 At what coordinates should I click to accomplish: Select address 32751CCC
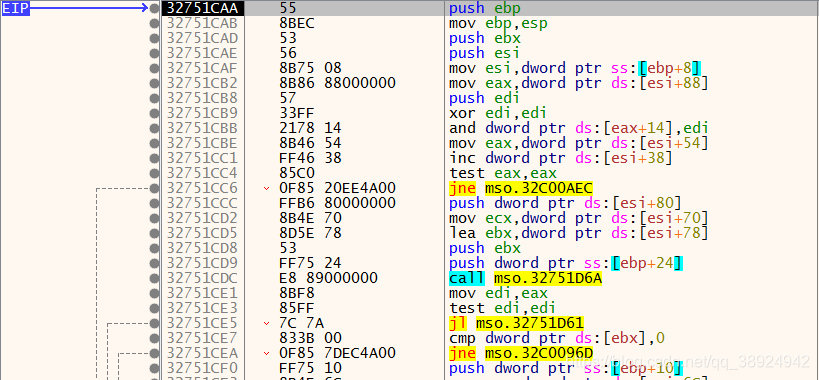pyautogui.click(x=202, y=204)
